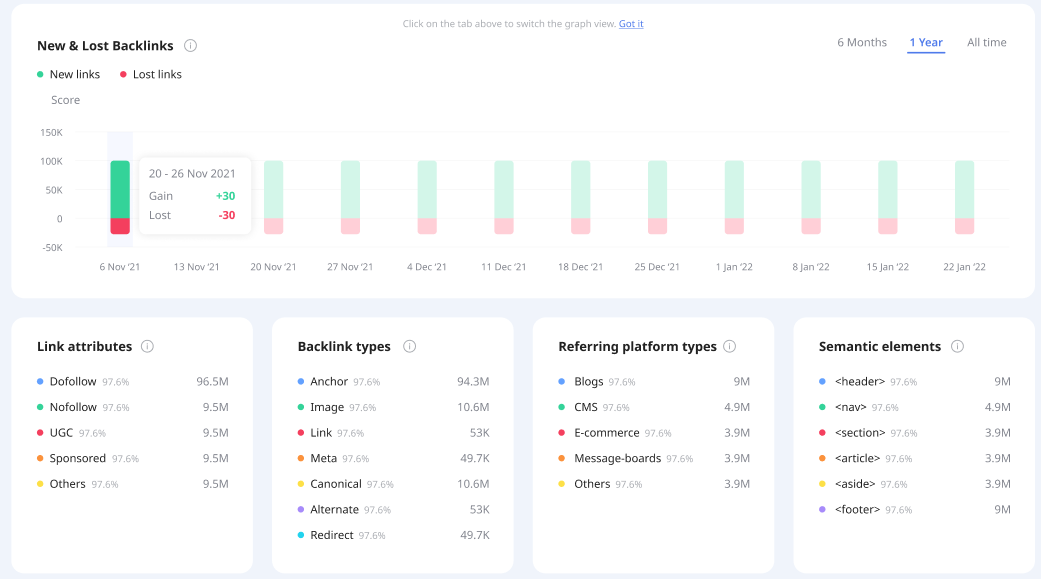Toggle New links legend item

click(68, 74)
